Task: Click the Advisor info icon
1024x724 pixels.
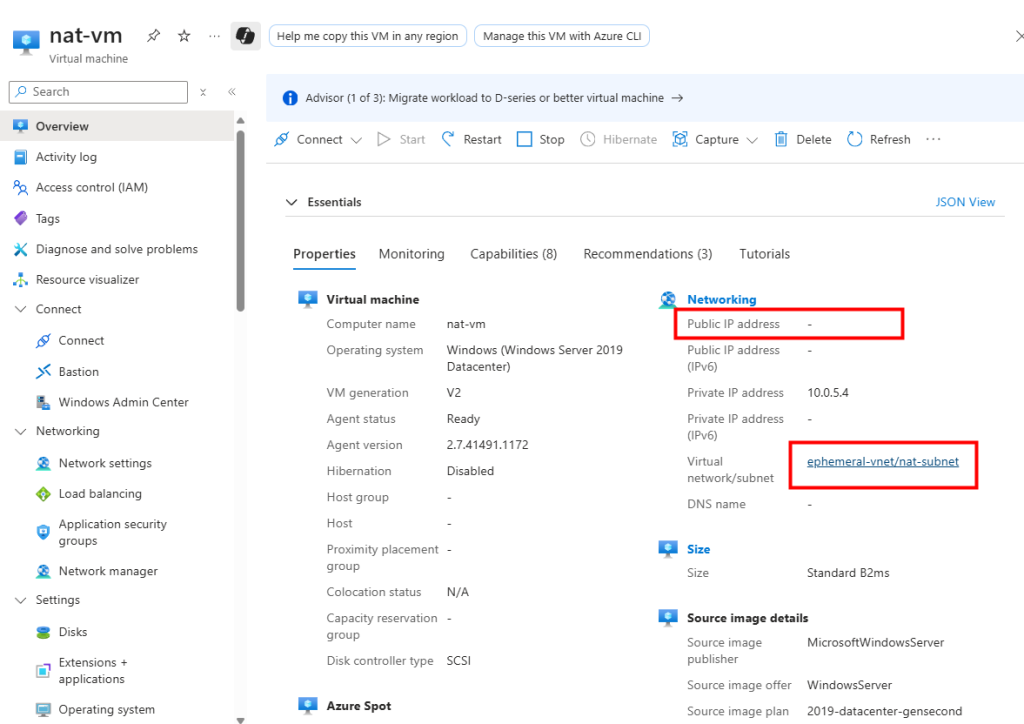Action: (290, 98)
